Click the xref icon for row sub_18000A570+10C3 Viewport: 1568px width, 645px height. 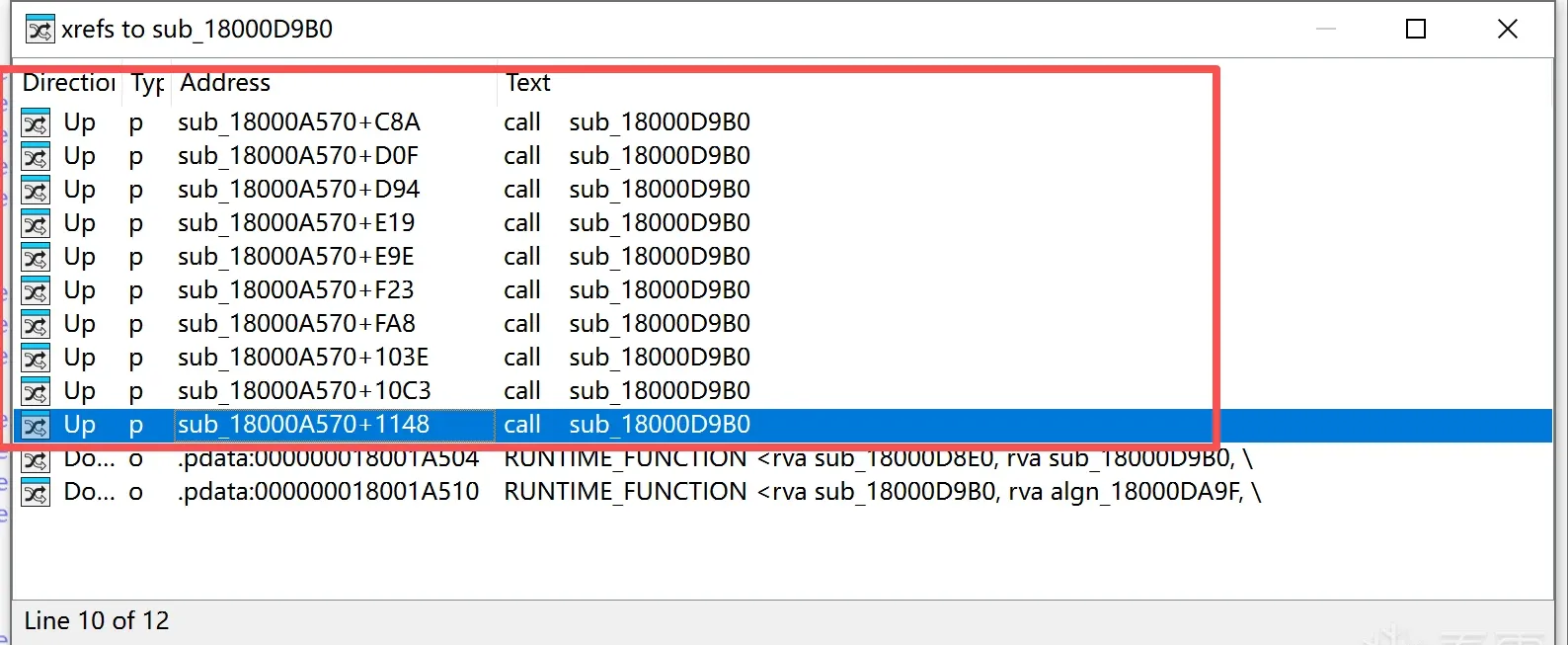[x=36, y=392]
